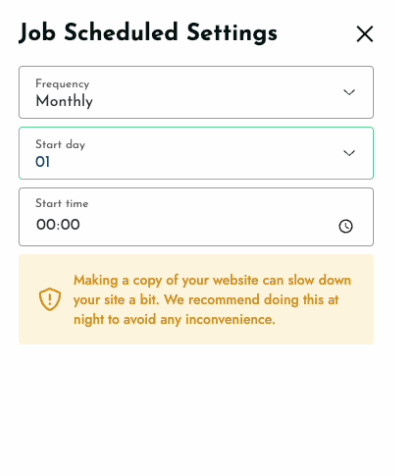
Task: Open the clock time picker icon
Action: click(x=346, y=226)
